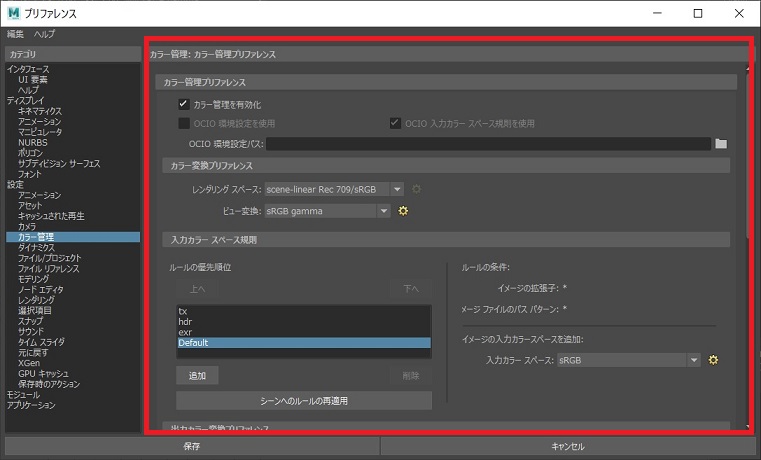
Task: Select ヘルプ in category list
Action: pyautogui.click(x=28, y=90)
